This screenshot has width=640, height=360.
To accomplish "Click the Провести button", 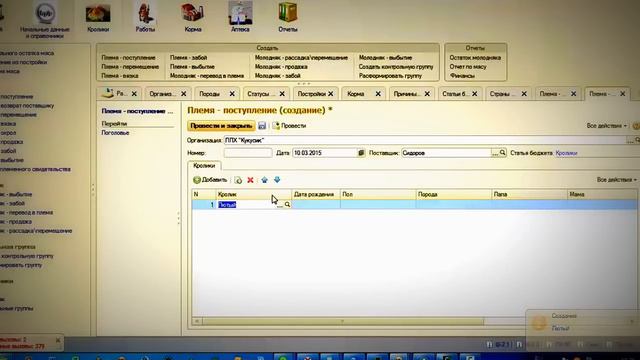I will point(289,126).
